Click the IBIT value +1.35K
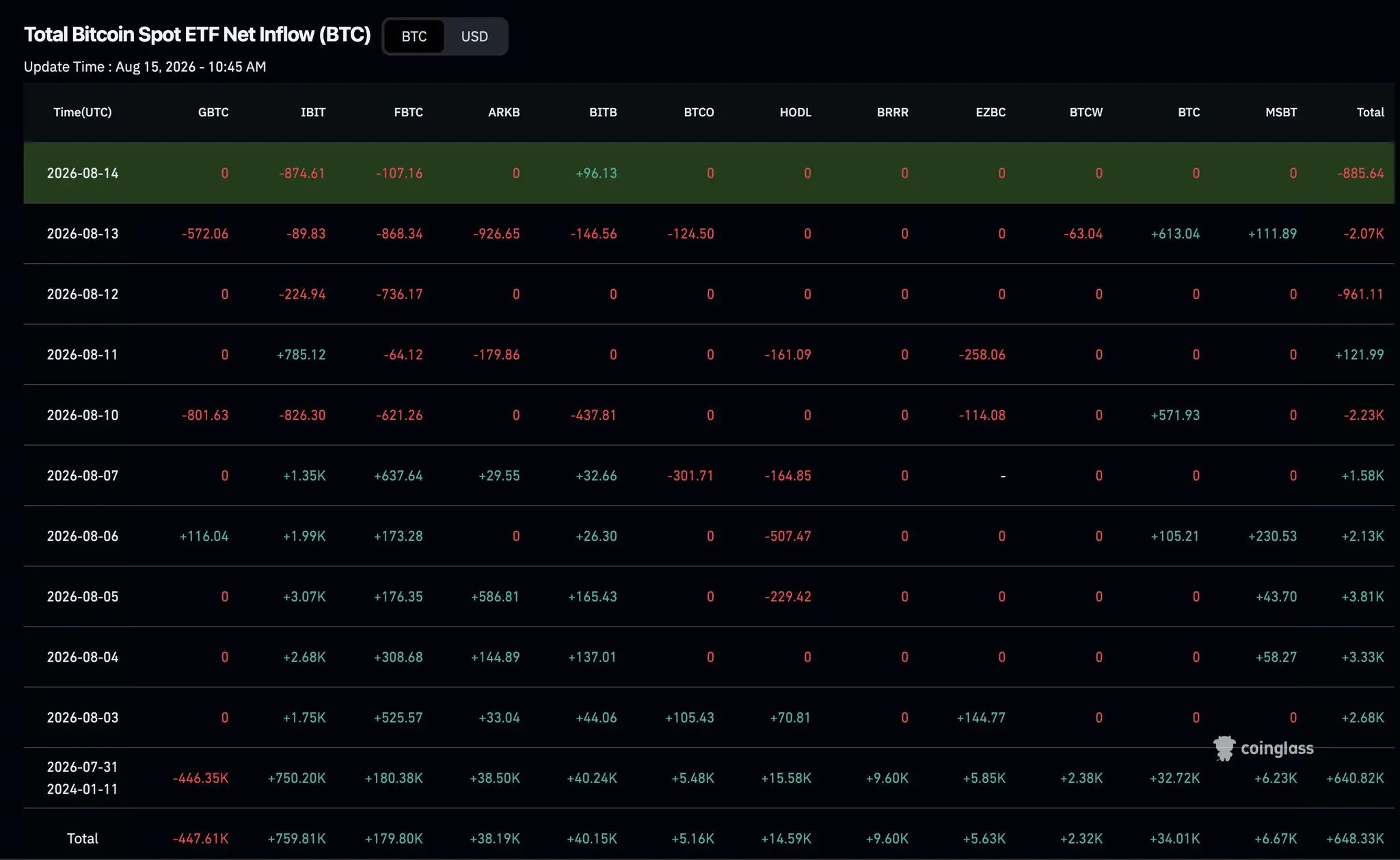This screenshot has width=1400, height=860. click(304, 476)
